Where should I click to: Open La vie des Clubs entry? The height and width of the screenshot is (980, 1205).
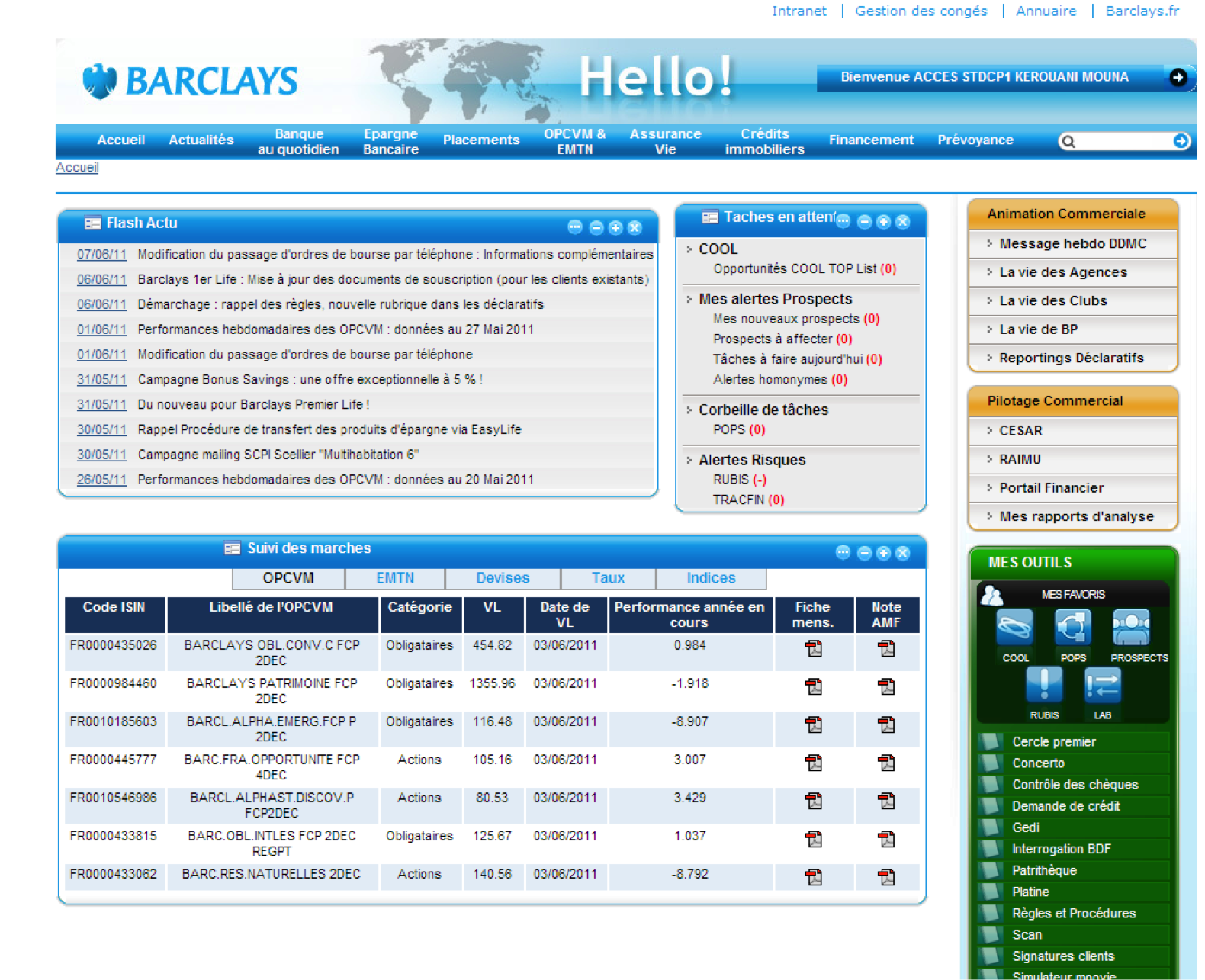[x=1072, y=300]
